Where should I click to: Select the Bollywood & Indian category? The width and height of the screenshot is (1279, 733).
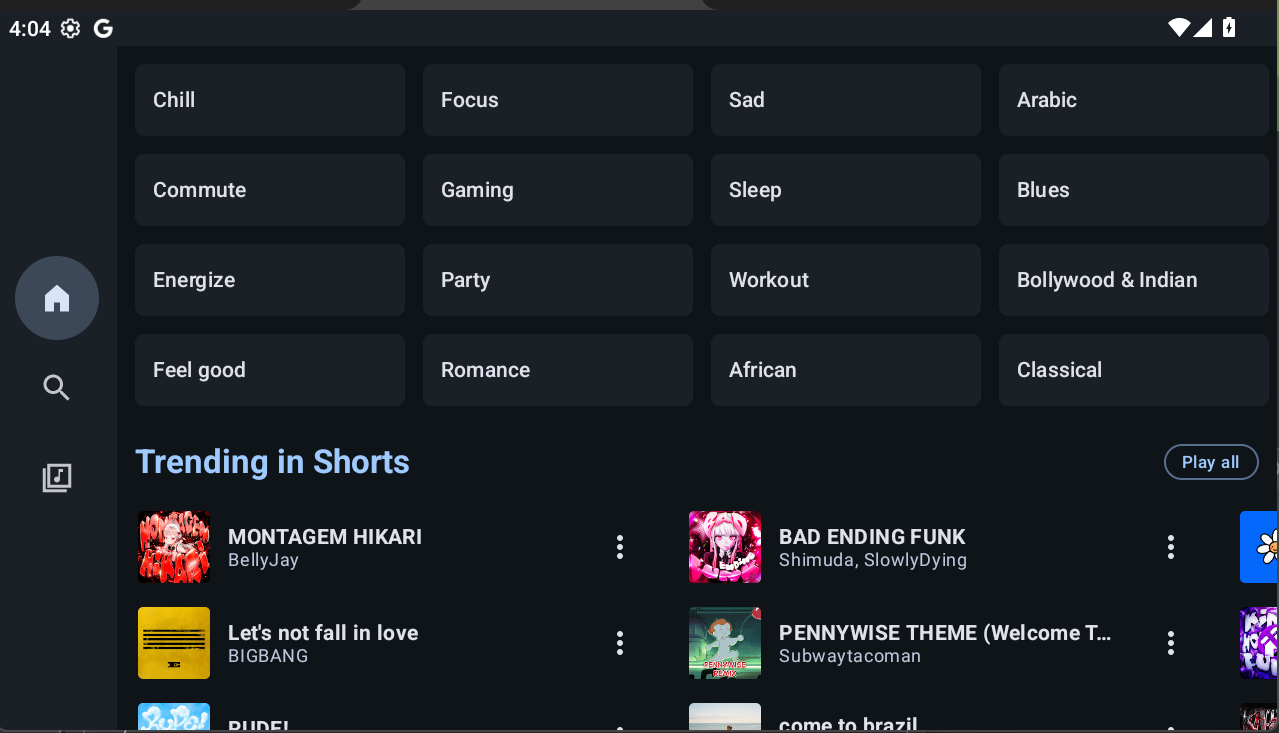coord(1133,280)
